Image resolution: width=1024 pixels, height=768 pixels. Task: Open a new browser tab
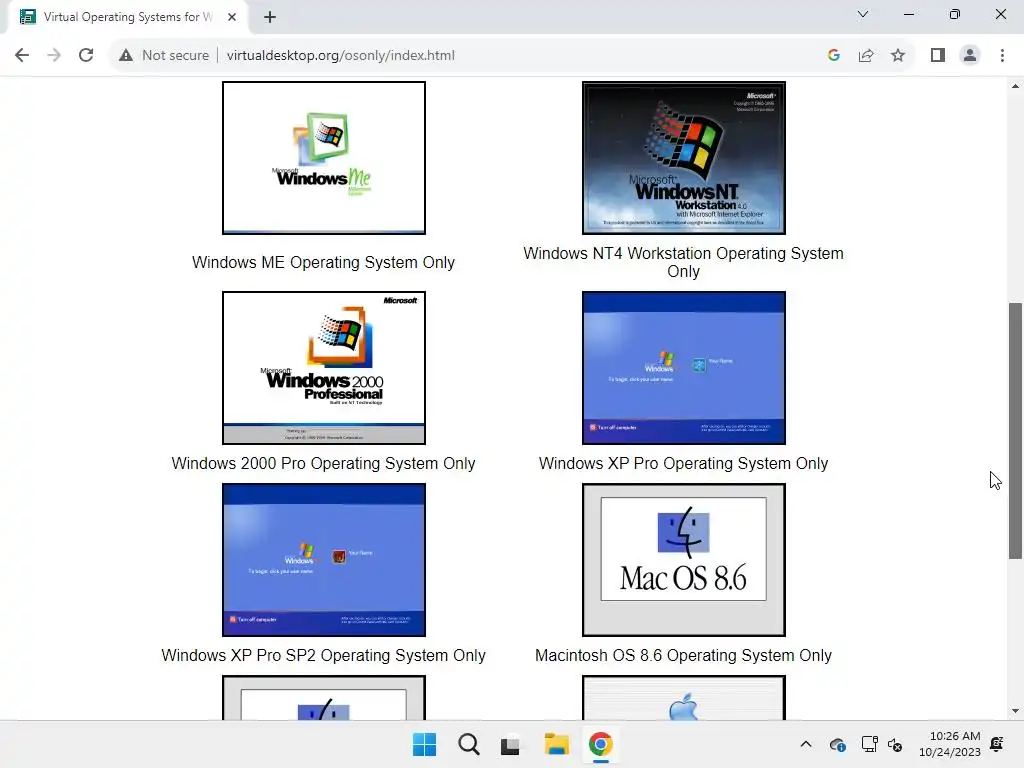pyautogui.click(x=270, y=17)
